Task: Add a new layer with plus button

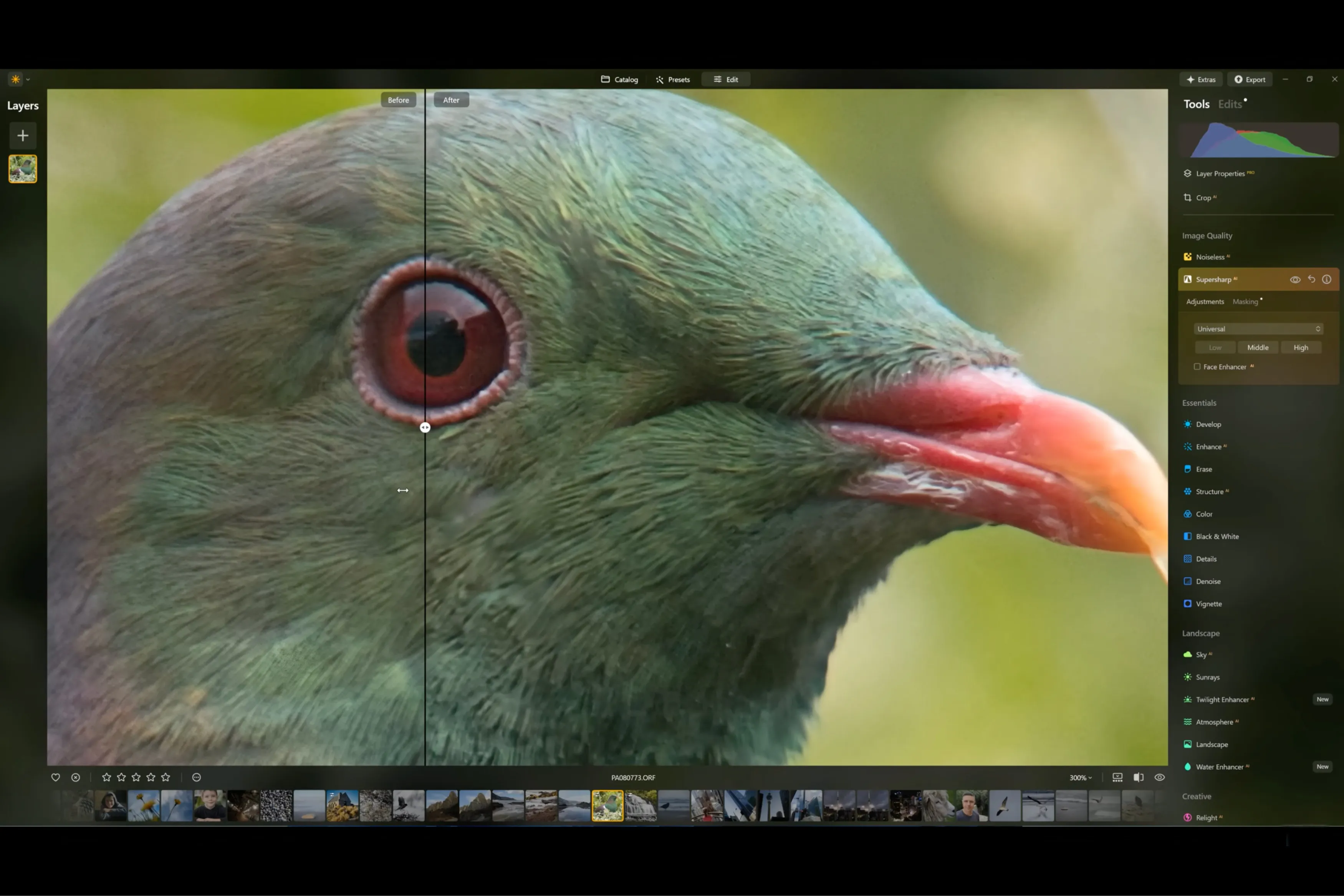Action: (23, 136)
